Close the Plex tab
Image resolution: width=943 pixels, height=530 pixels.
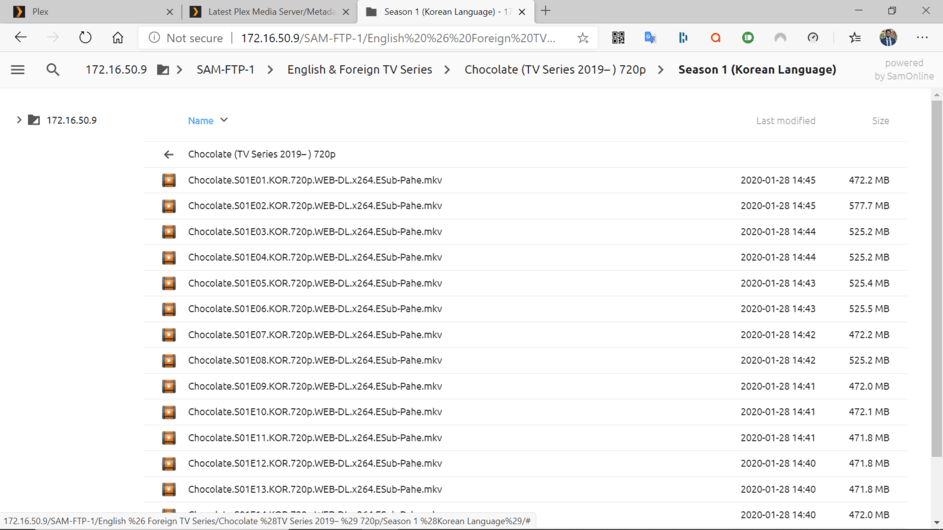point(169,11)
